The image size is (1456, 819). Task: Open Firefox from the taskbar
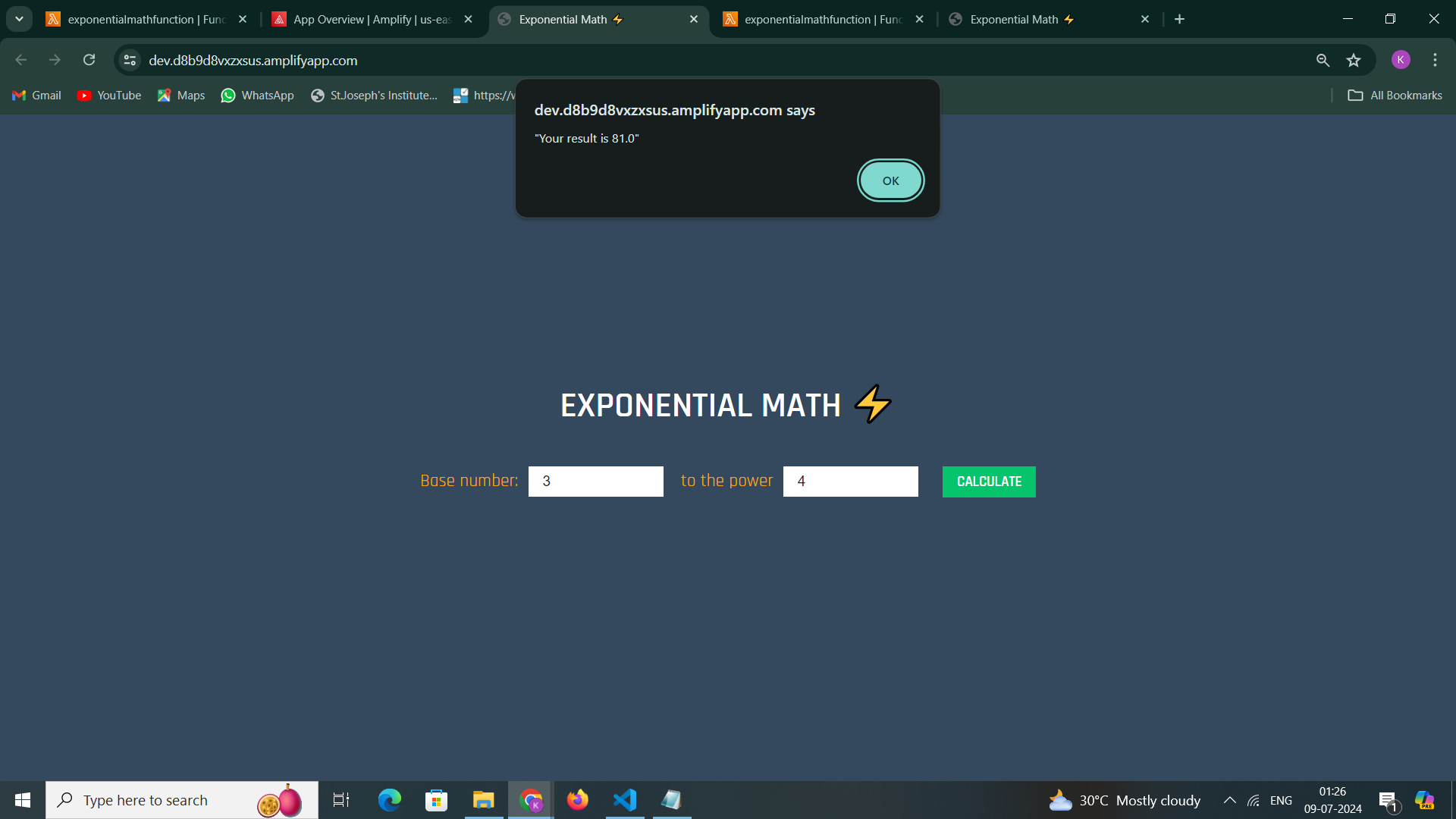click(577, 800)
